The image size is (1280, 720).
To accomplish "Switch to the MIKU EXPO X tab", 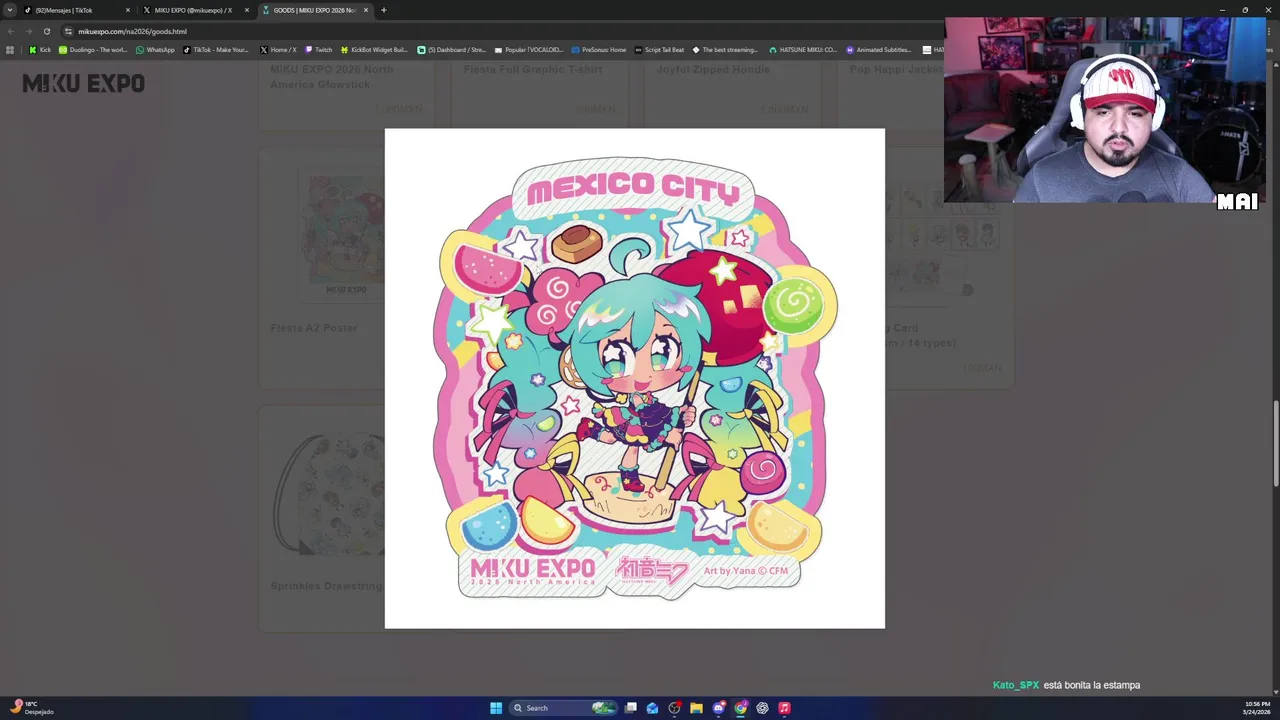I will [x=197, y=10].
